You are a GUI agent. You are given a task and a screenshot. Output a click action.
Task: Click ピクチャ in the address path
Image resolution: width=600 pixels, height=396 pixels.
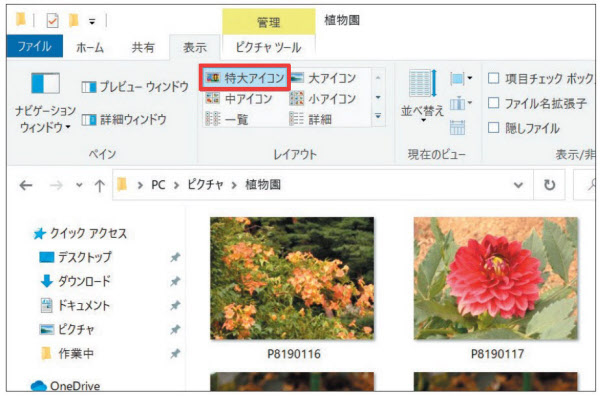[x=205, y=185]
